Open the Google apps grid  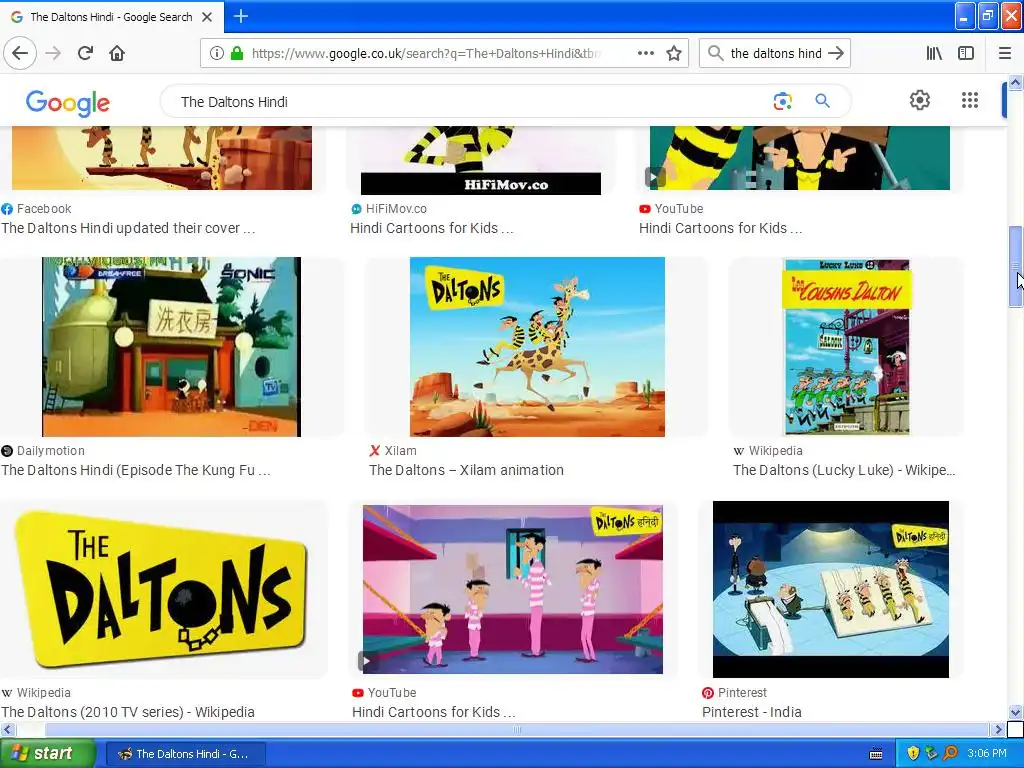[x=970, y=100]
